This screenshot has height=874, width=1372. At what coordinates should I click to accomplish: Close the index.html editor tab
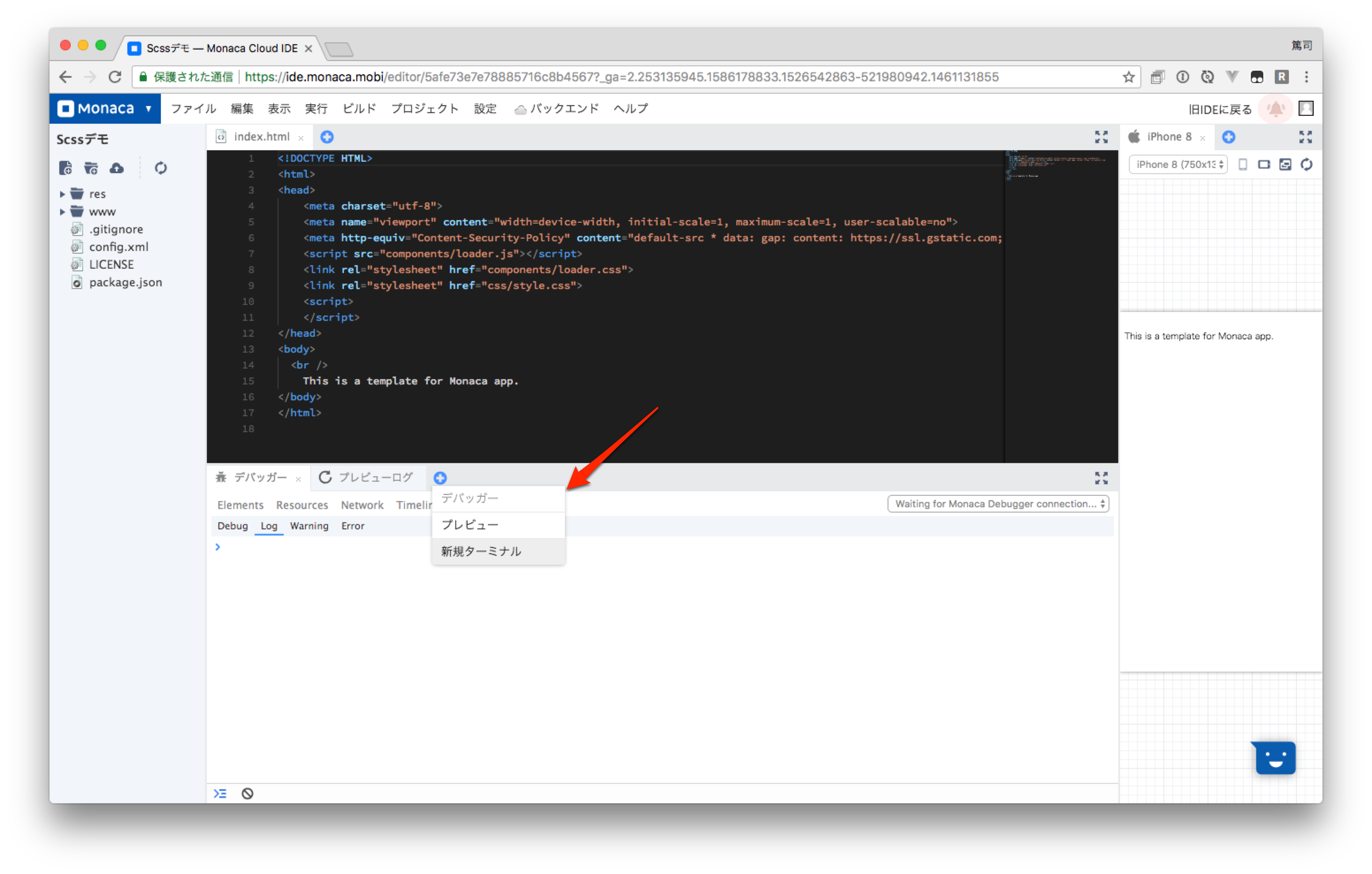301,138
